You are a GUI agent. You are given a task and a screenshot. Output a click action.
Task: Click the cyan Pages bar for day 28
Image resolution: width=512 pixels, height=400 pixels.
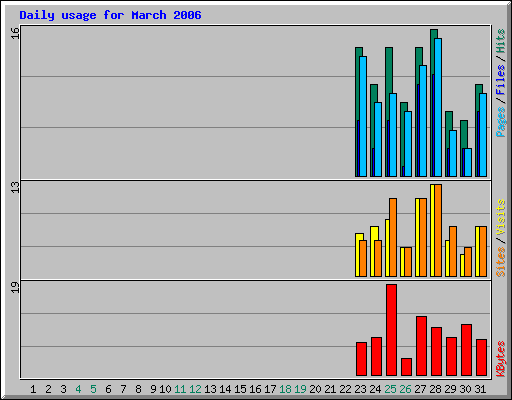pos(438,107)
